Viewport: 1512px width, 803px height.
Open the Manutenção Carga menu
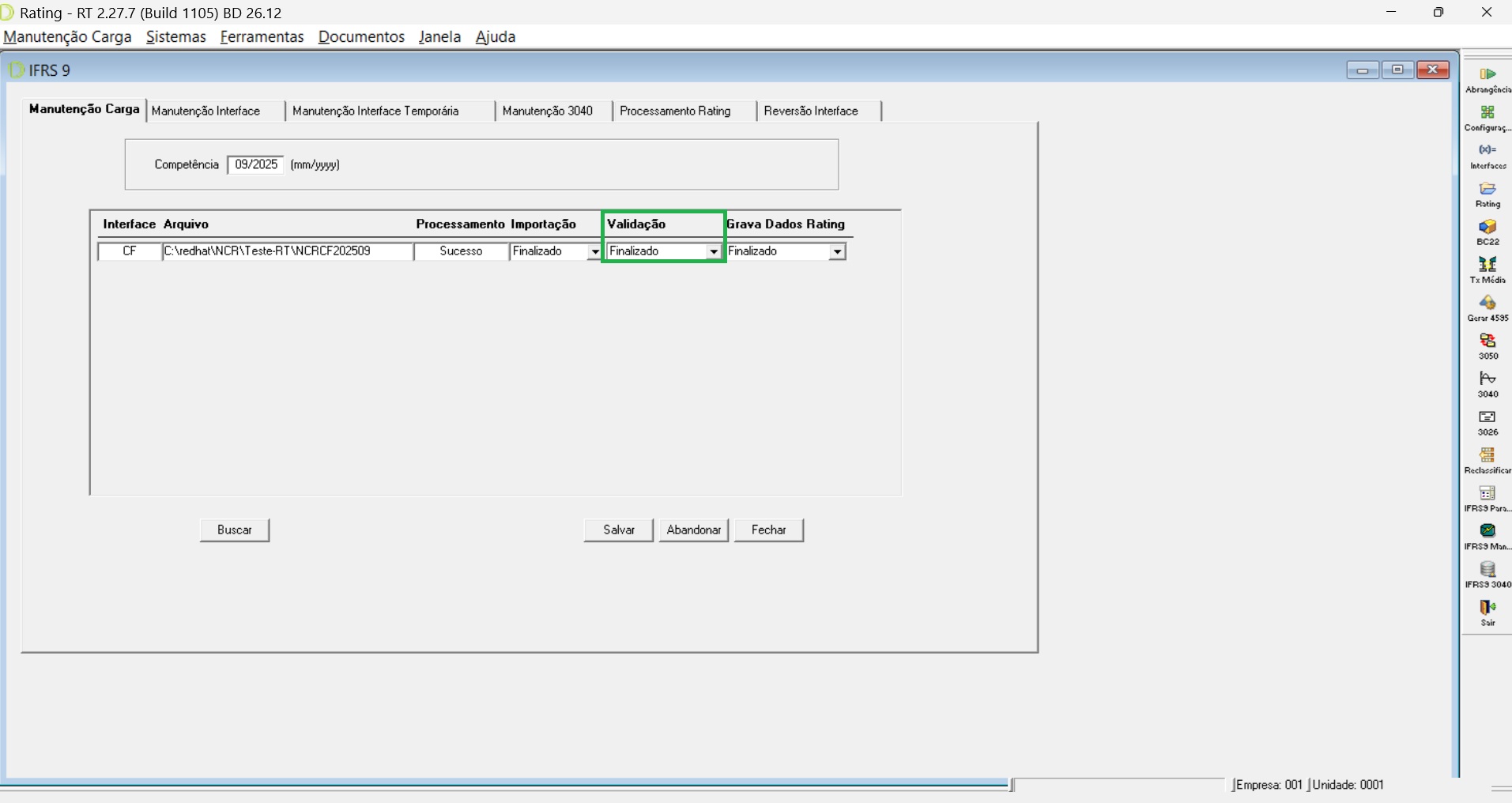(68, 36)
